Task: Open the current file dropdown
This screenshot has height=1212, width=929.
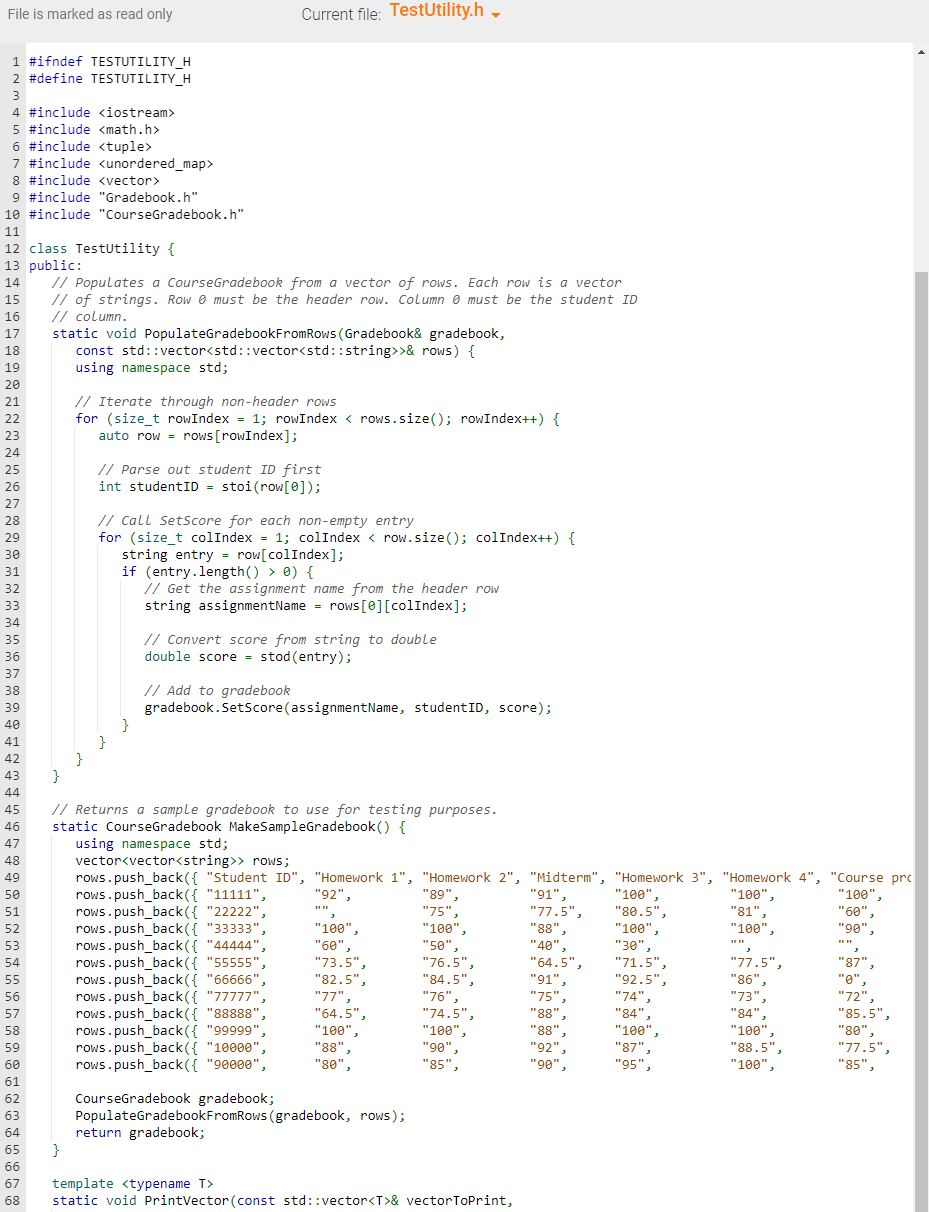Action: (x=494, y=14)
